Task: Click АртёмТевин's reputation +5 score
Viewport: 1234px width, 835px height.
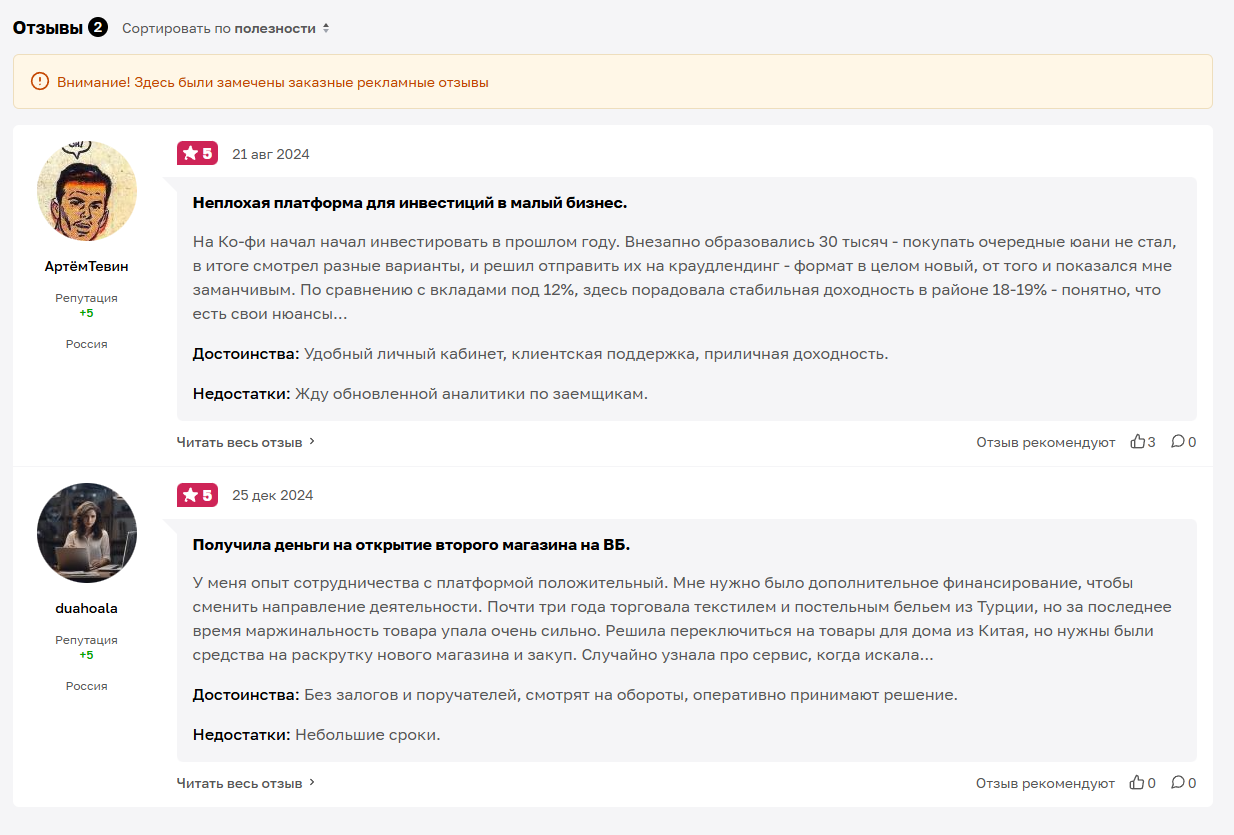Action: [87, 313]
